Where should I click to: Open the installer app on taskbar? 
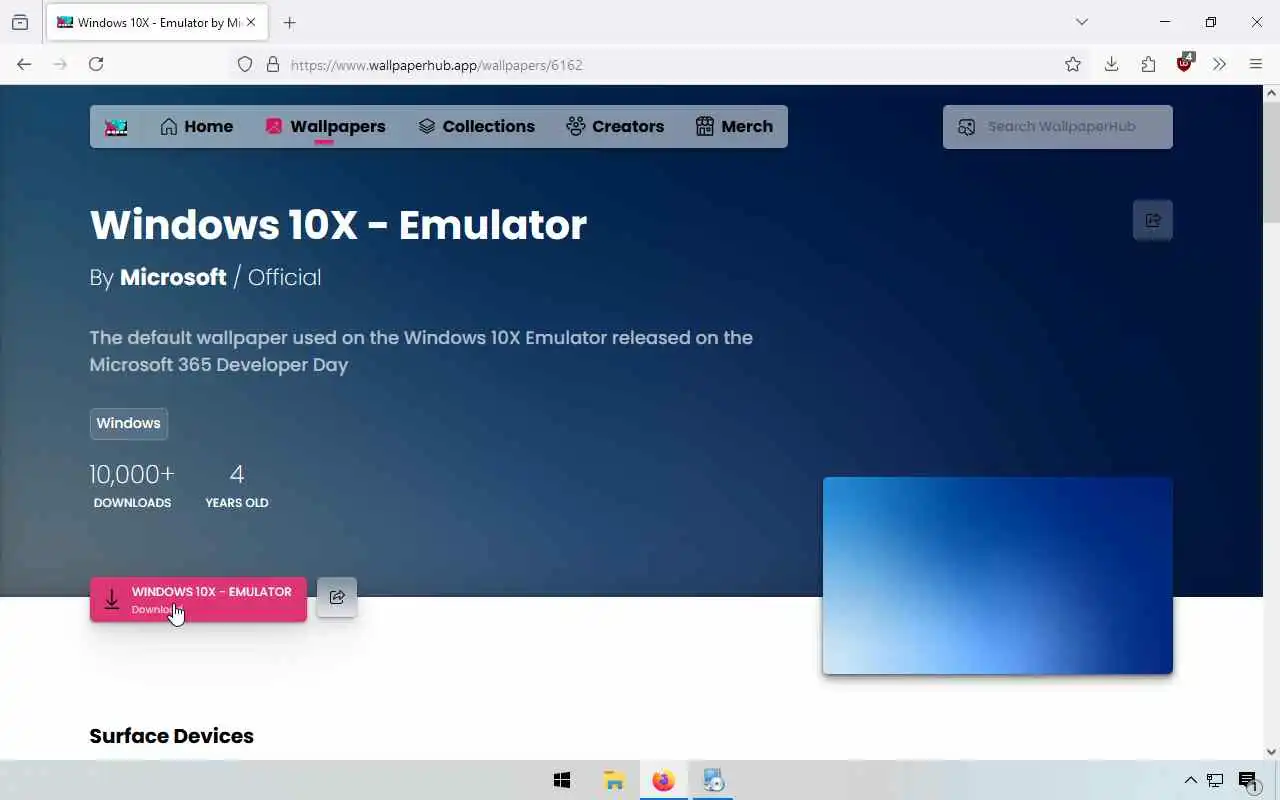coord(713,780)
